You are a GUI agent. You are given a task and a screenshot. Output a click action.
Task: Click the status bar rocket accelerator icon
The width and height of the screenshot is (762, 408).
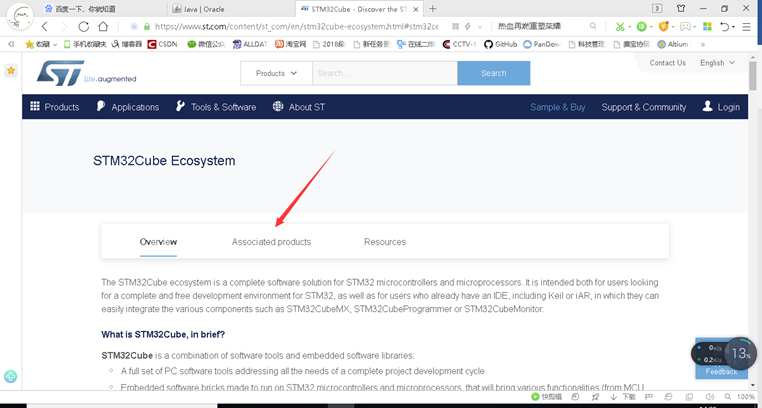(x=595, y=397)
